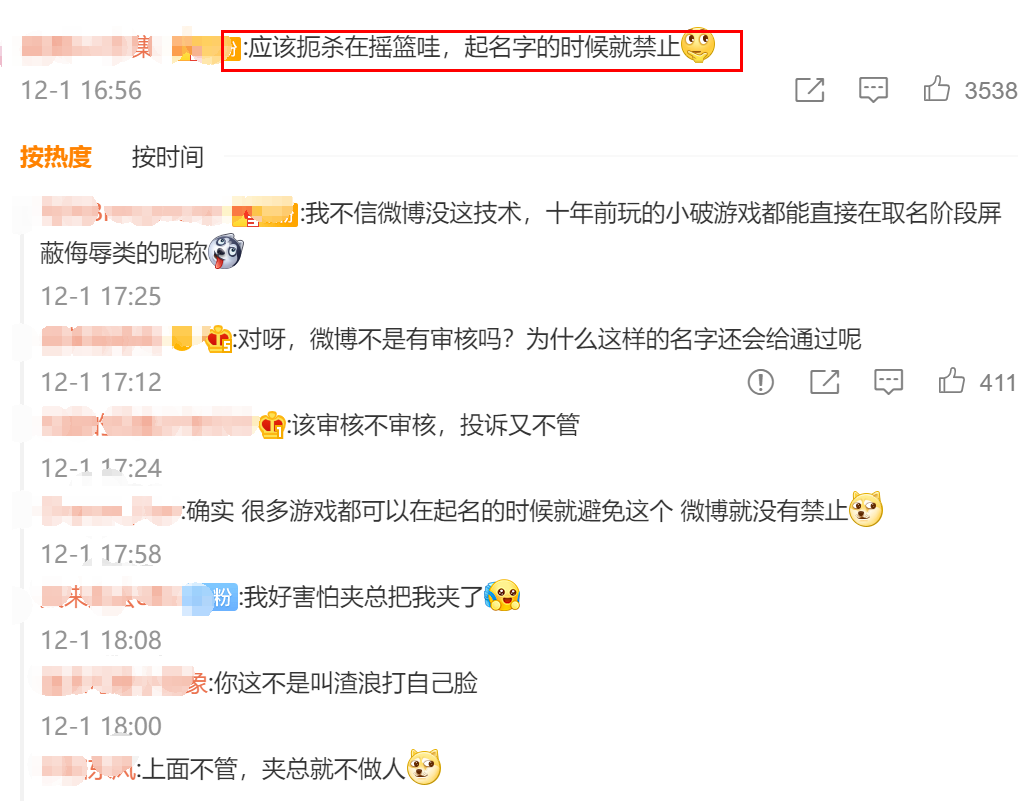This screenshot has height=801, width=1028.
Task: Like the top comment with 3538 likes
Action: [x=937, y=89]
